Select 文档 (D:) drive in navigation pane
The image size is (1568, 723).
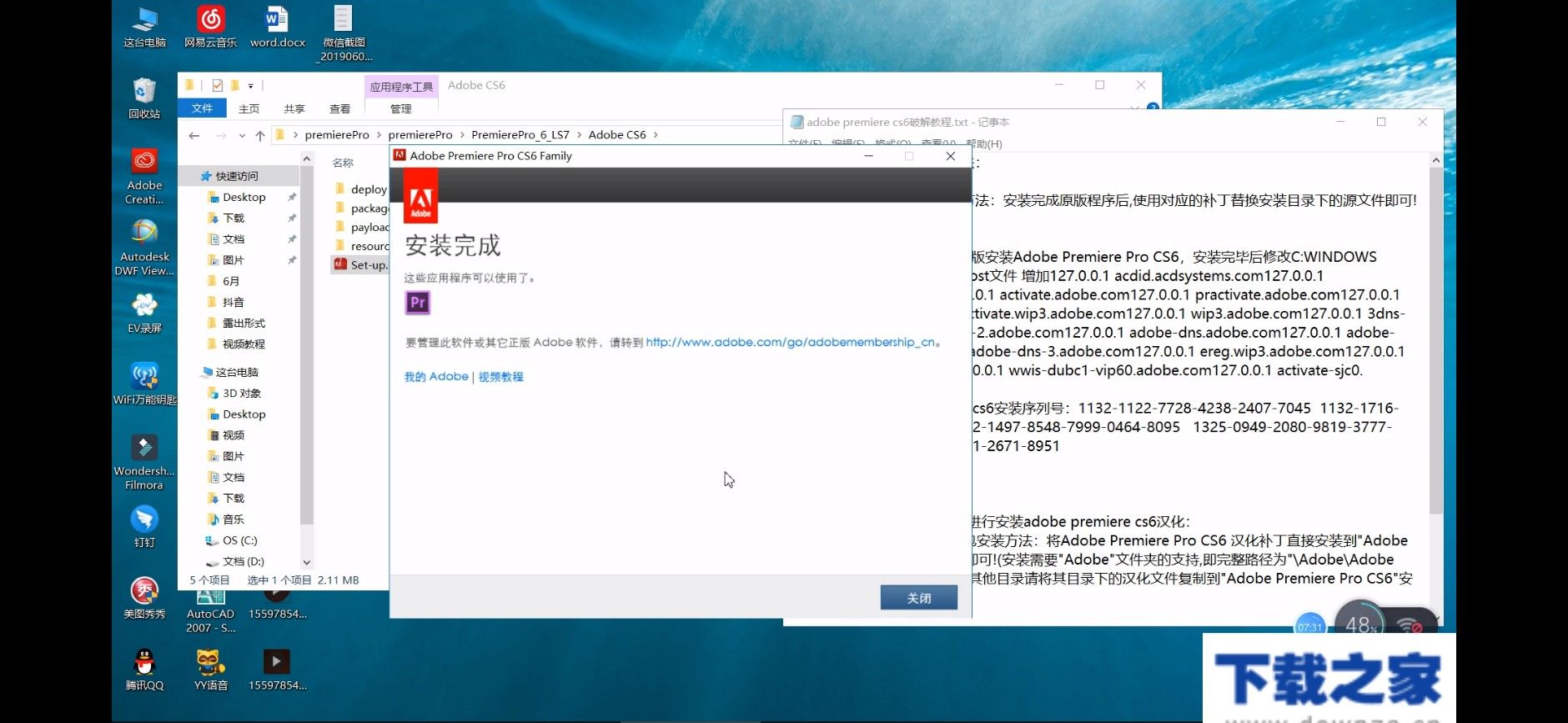[x=243, y=561]
